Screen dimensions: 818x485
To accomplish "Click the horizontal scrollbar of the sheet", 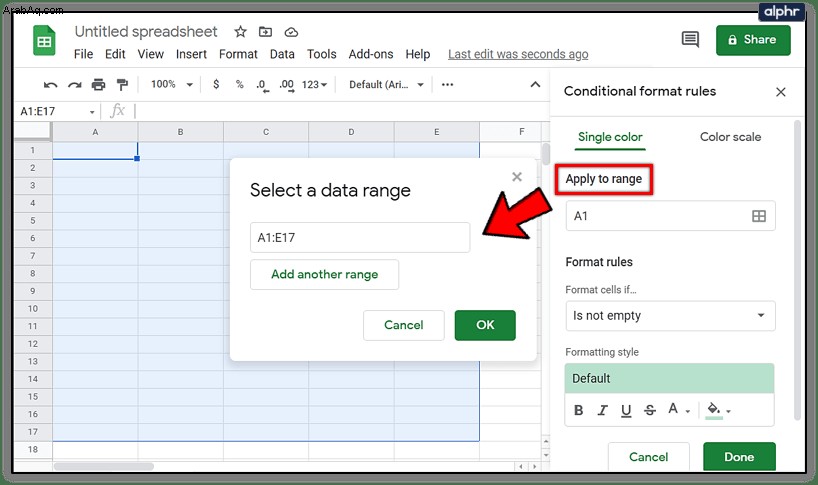I will point(104,466).
